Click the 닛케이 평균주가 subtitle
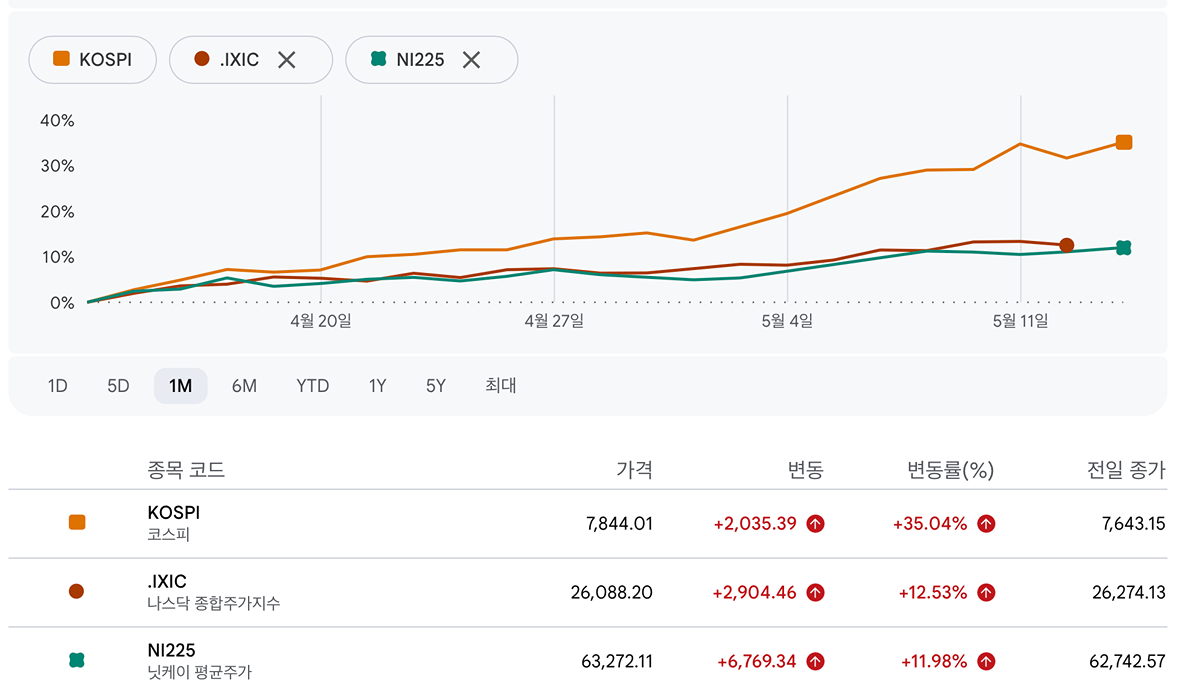 click(199, 673)
